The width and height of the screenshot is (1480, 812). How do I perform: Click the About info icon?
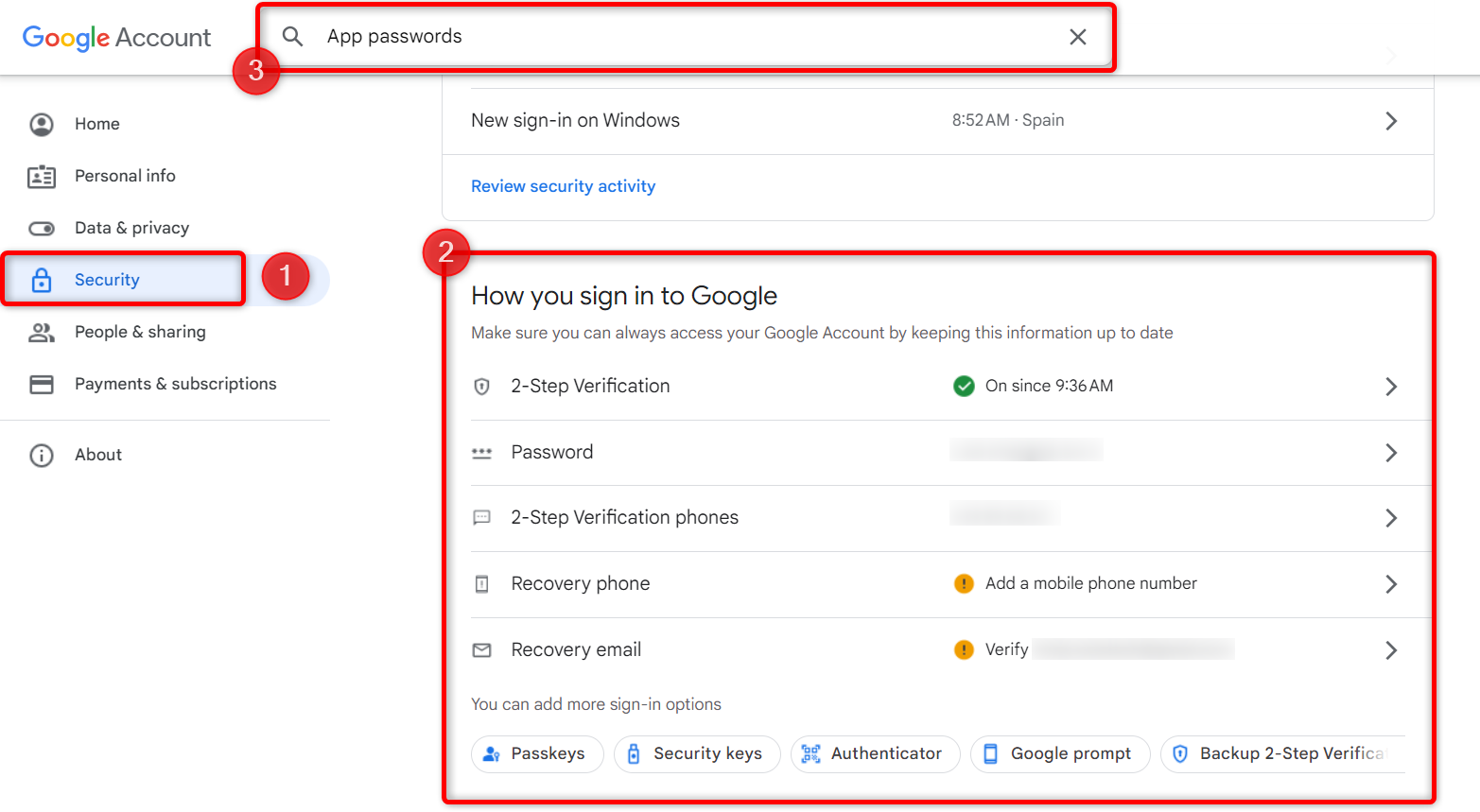tap(42, 456)
